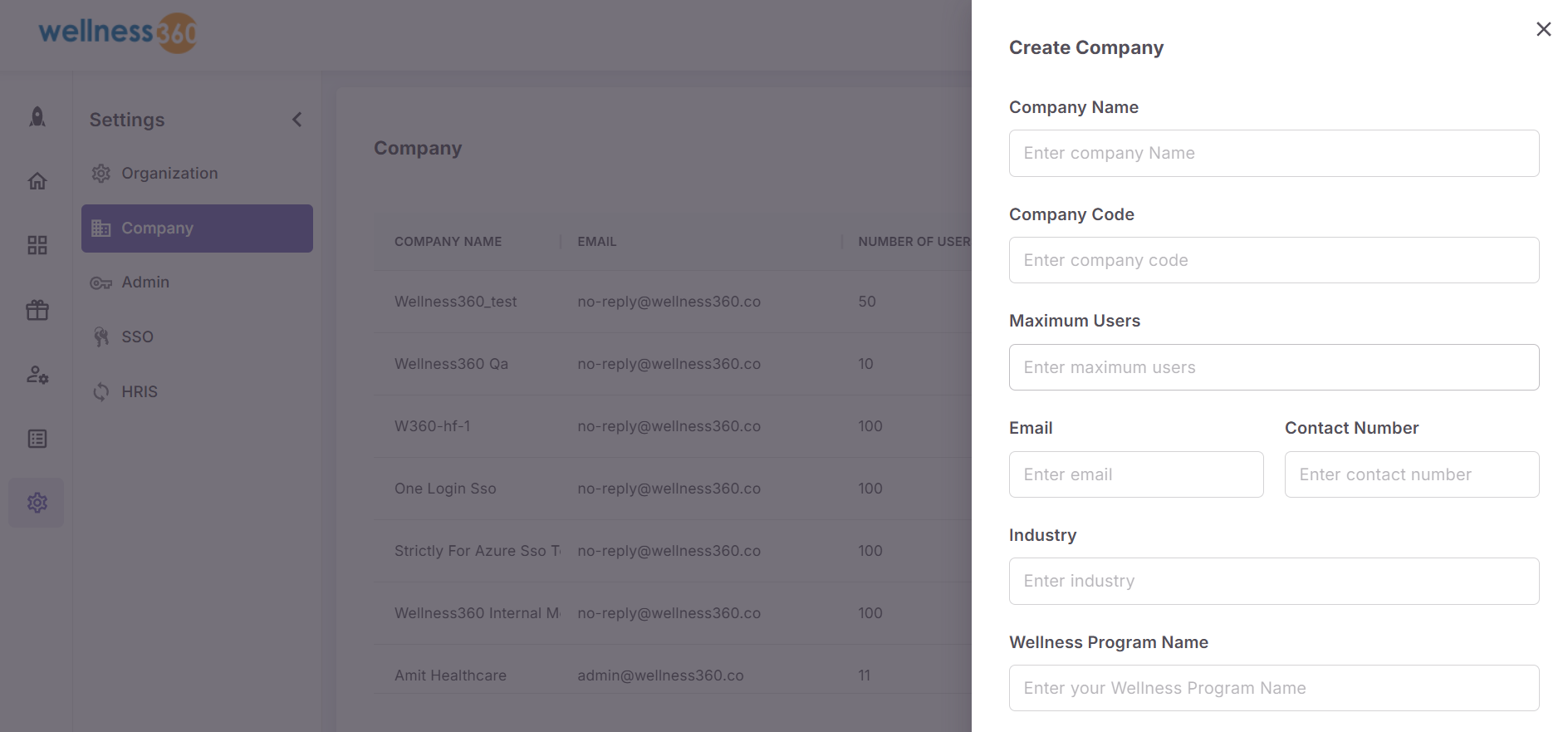This screenshot has width=1568, height=732.
Task: Open the user management icon
Action: pos(37,375)
